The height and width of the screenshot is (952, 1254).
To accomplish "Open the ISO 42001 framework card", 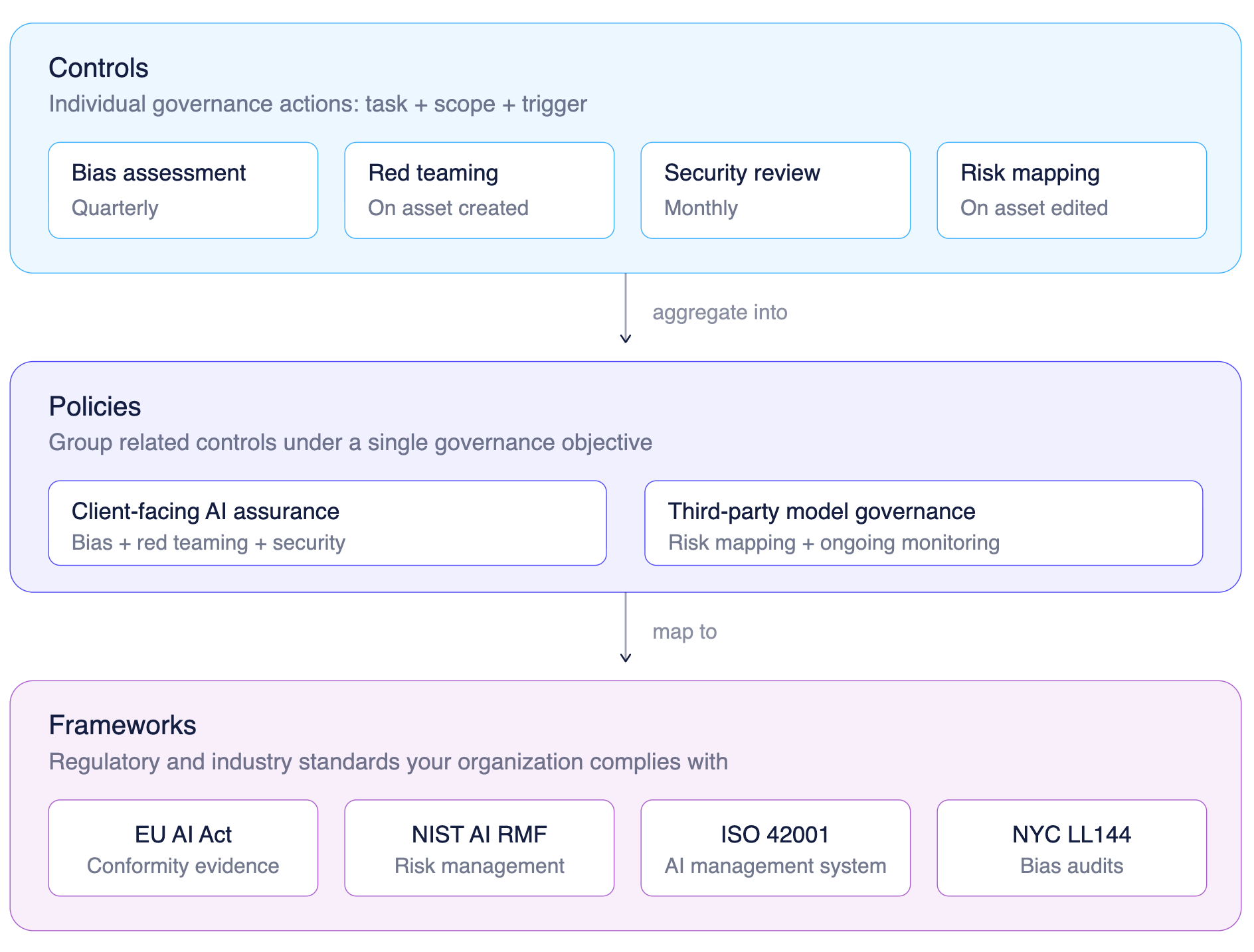I will coord(776,848).
